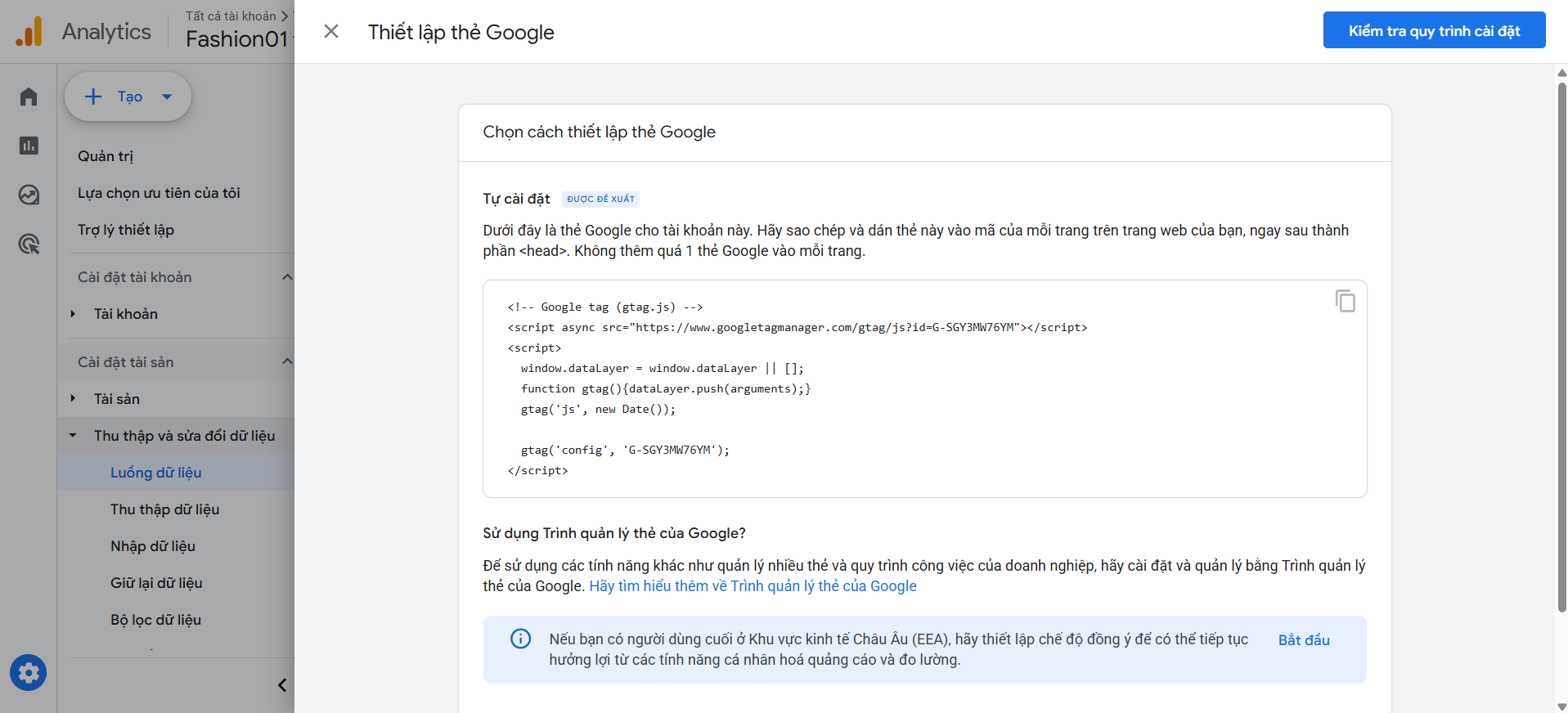Open Thu thập dữ liệu menu item
Viewport: 1568px width, 713px height.
164,509
